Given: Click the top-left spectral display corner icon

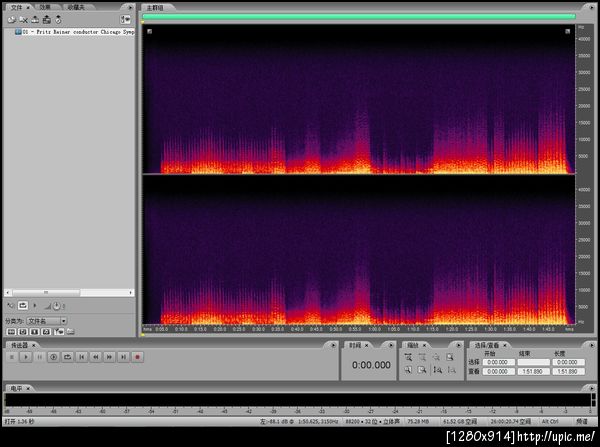Looking at the screenshot, I should pyautogui.click(x=149, y=31).
